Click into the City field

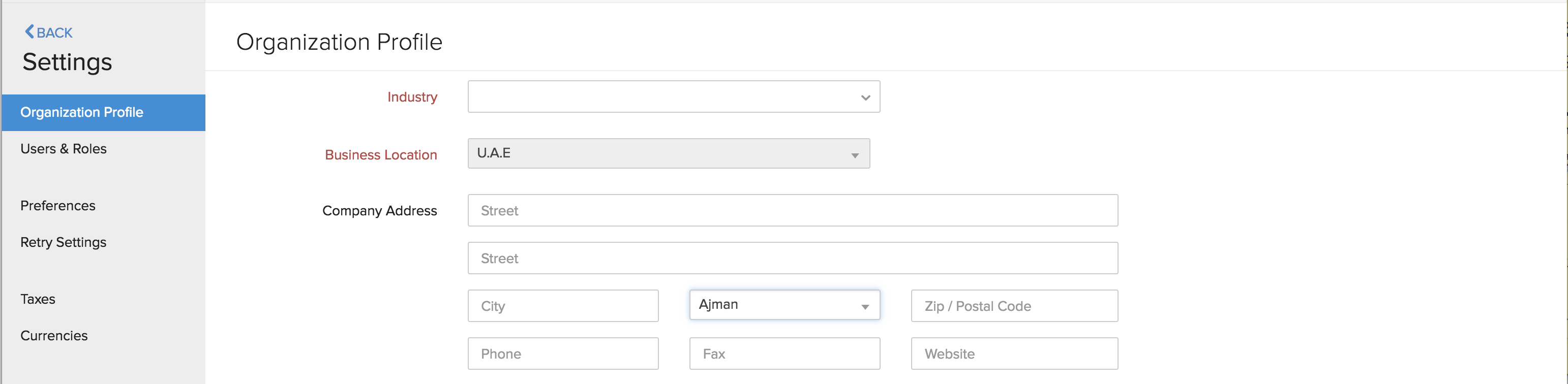click(562, 306)
